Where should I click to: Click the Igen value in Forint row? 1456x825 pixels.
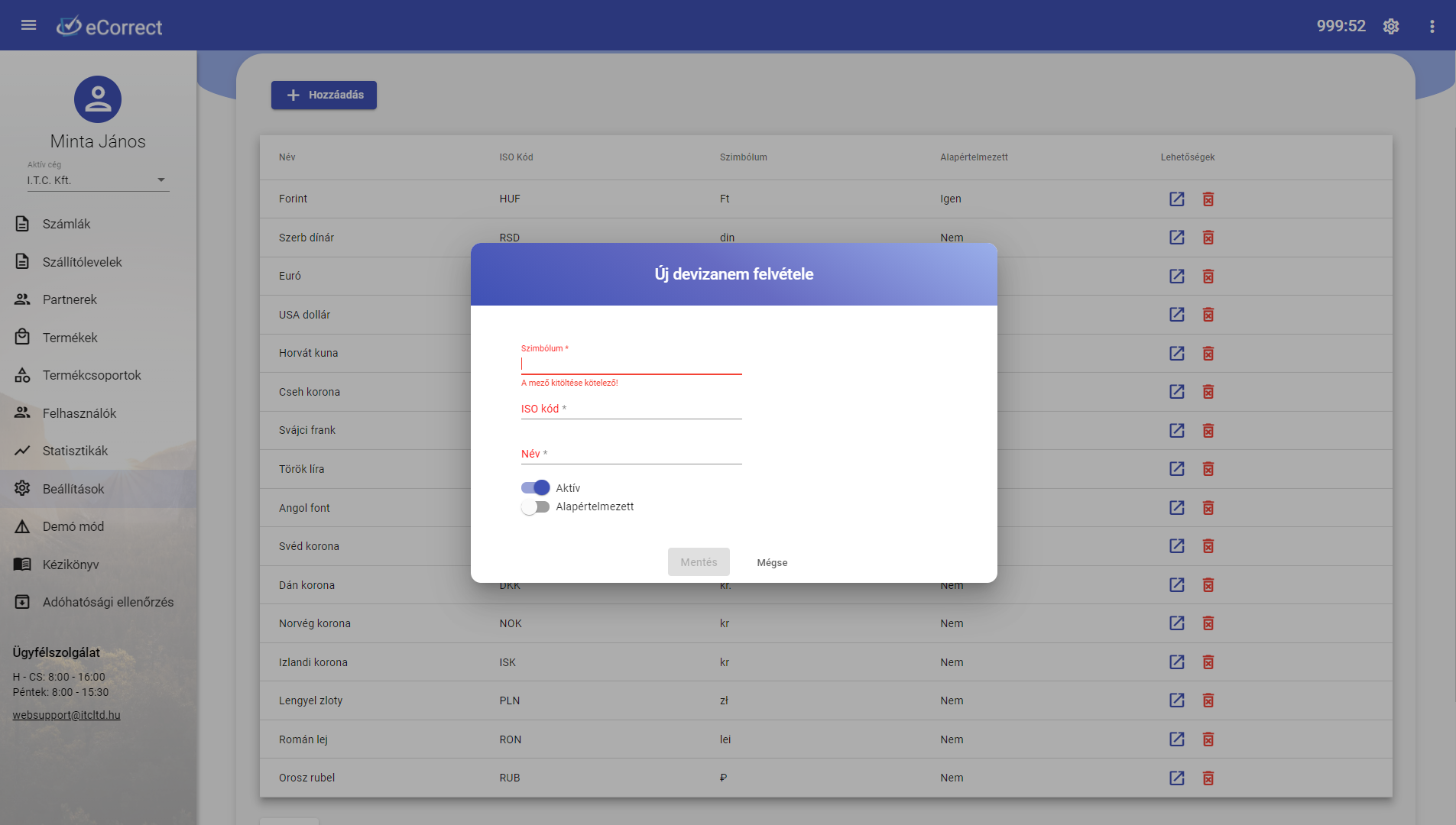(951, 199)
